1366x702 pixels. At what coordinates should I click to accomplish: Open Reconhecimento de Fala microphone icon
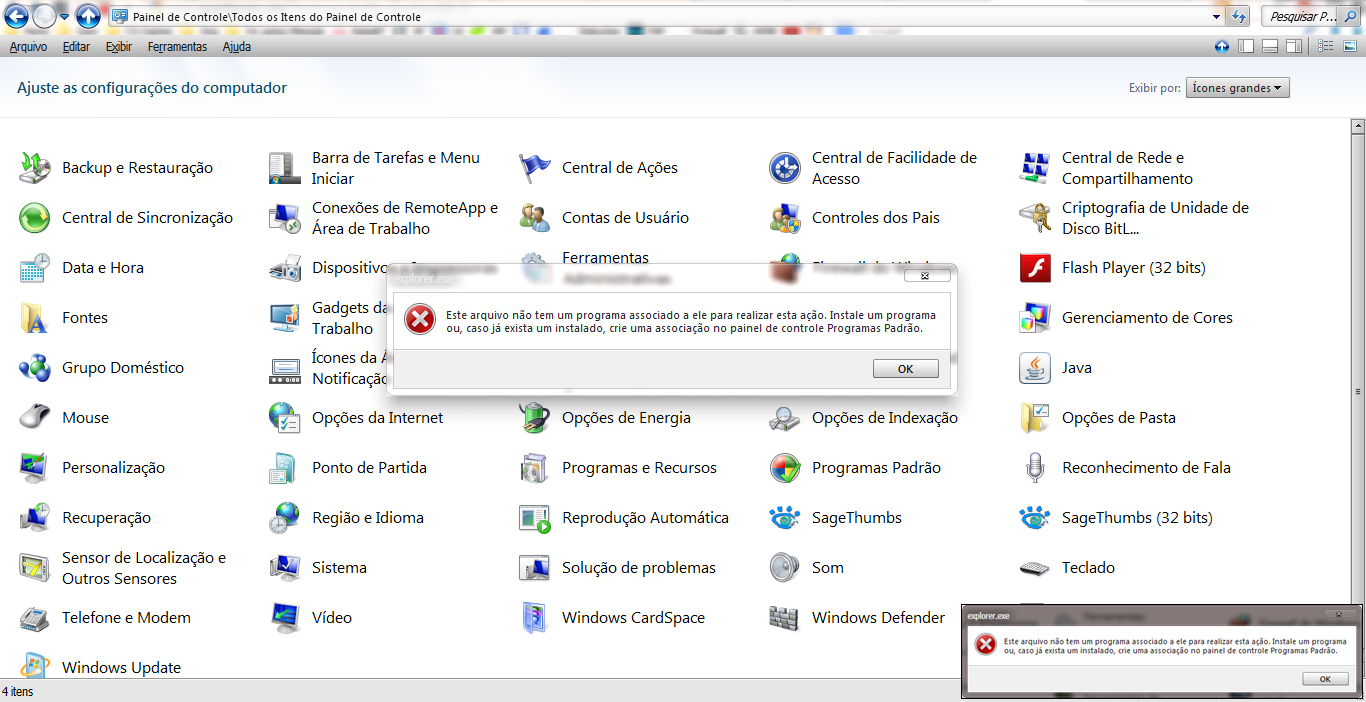click(1035, 468)
